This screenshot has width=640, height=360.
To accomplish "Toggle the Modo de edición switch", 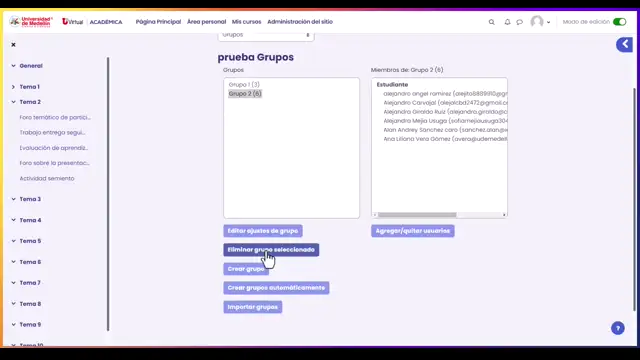I will pos(619,22).
